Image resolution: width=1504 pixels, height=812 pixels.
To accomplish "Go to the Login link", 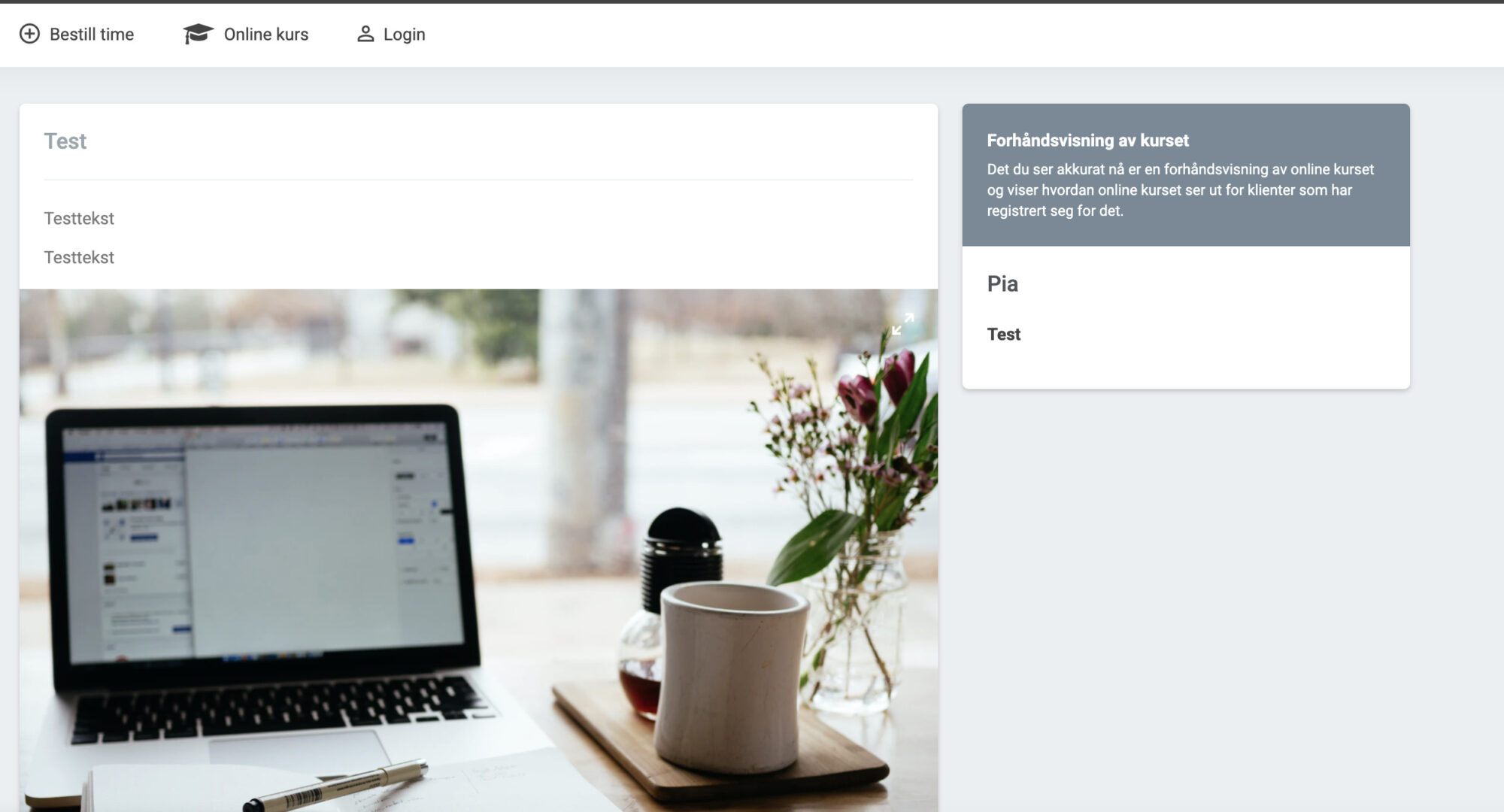I will [x=391, y=34].
